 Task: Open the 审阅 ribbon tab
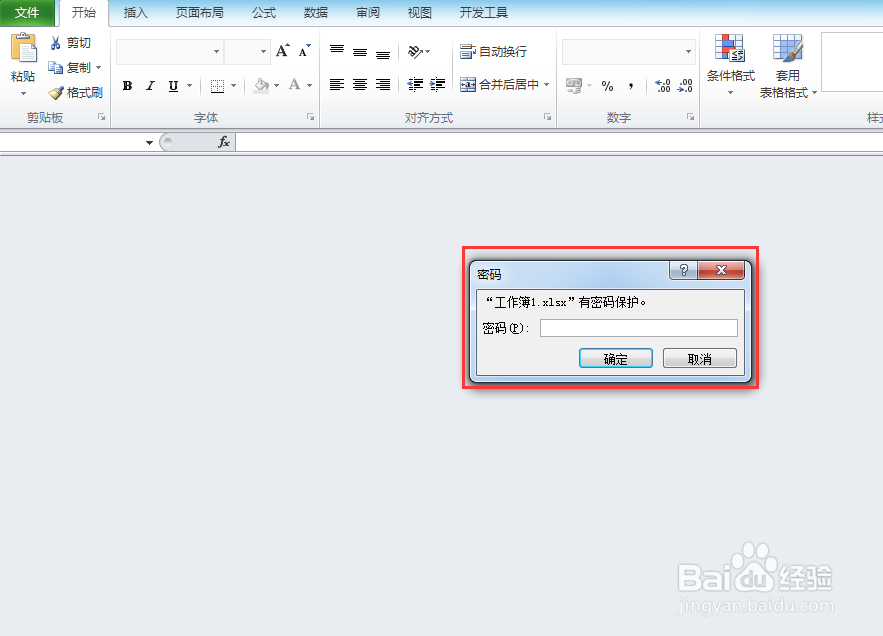coord(367,13)
